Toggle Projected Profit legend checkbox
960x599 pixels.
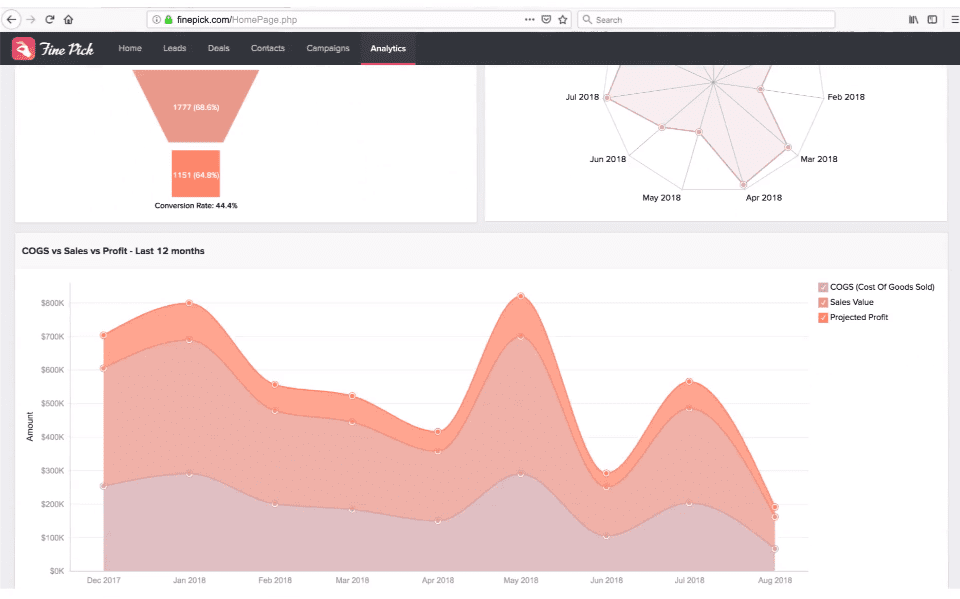click(x=823, y=317)
